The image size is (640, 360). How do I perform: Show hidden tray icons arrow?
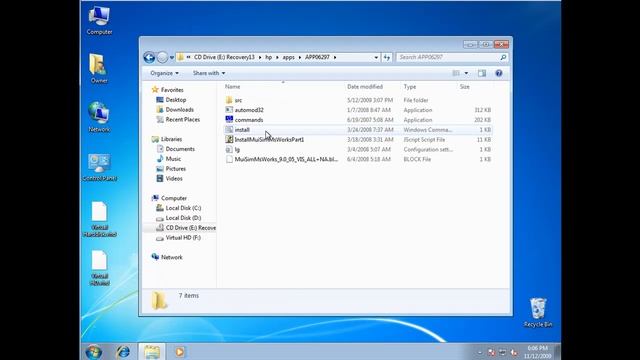[x=480, y=352]
